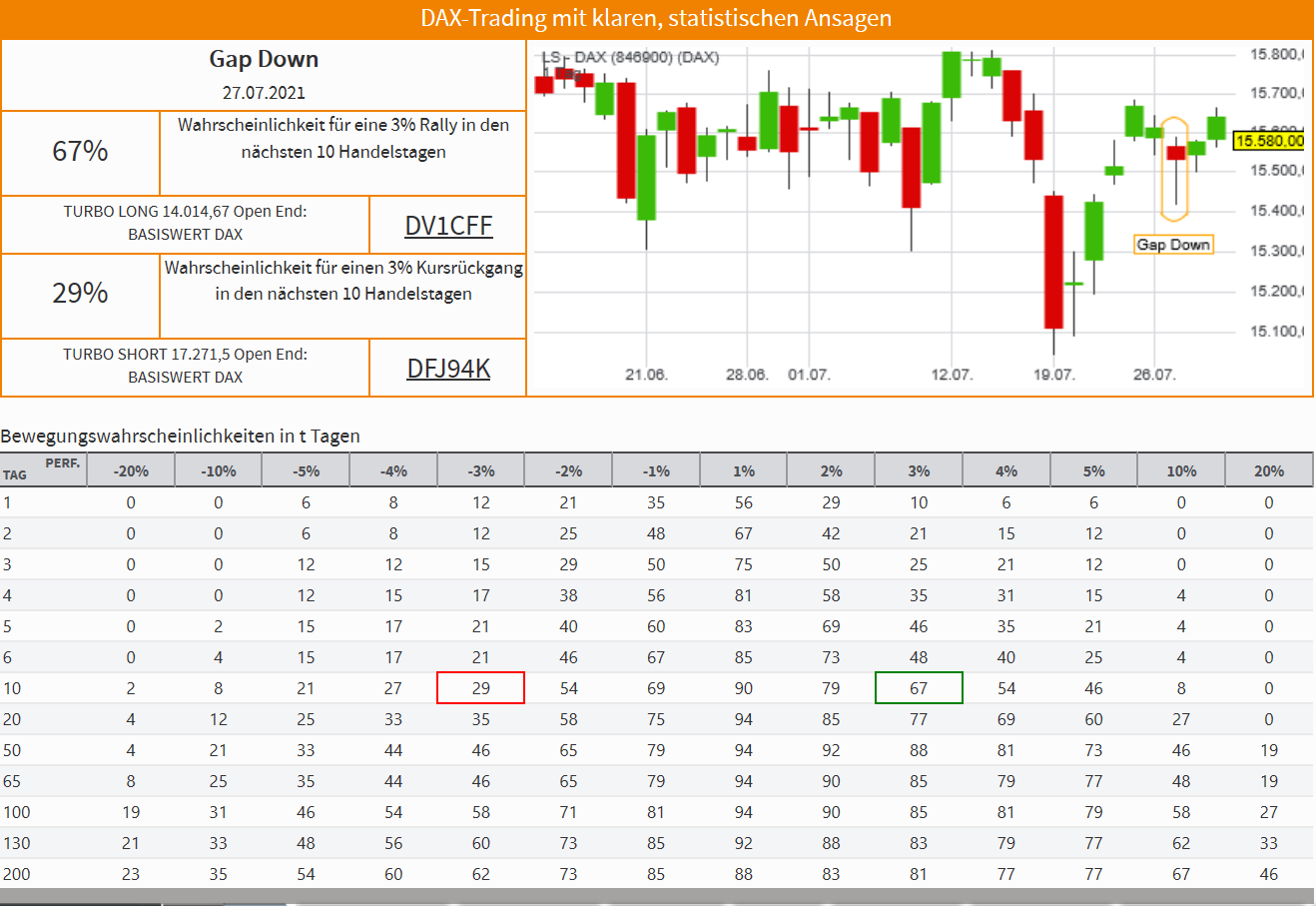Click the 15.400 price level on chart axis
This screenshot has width=1316, height=906.
1277,211
